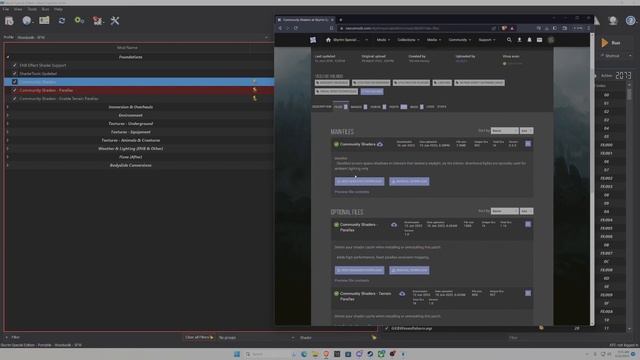Open the Help menu
The width and height of the screenshot is (640, 360).
point(58,9)
